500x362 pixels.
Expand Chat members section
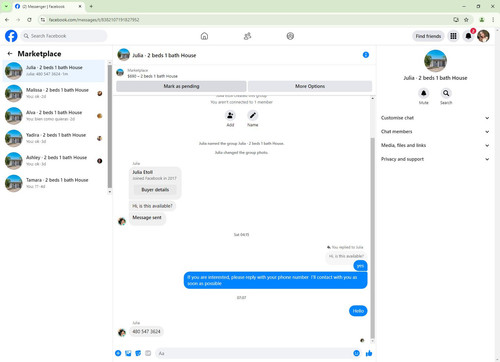point(435,132)
